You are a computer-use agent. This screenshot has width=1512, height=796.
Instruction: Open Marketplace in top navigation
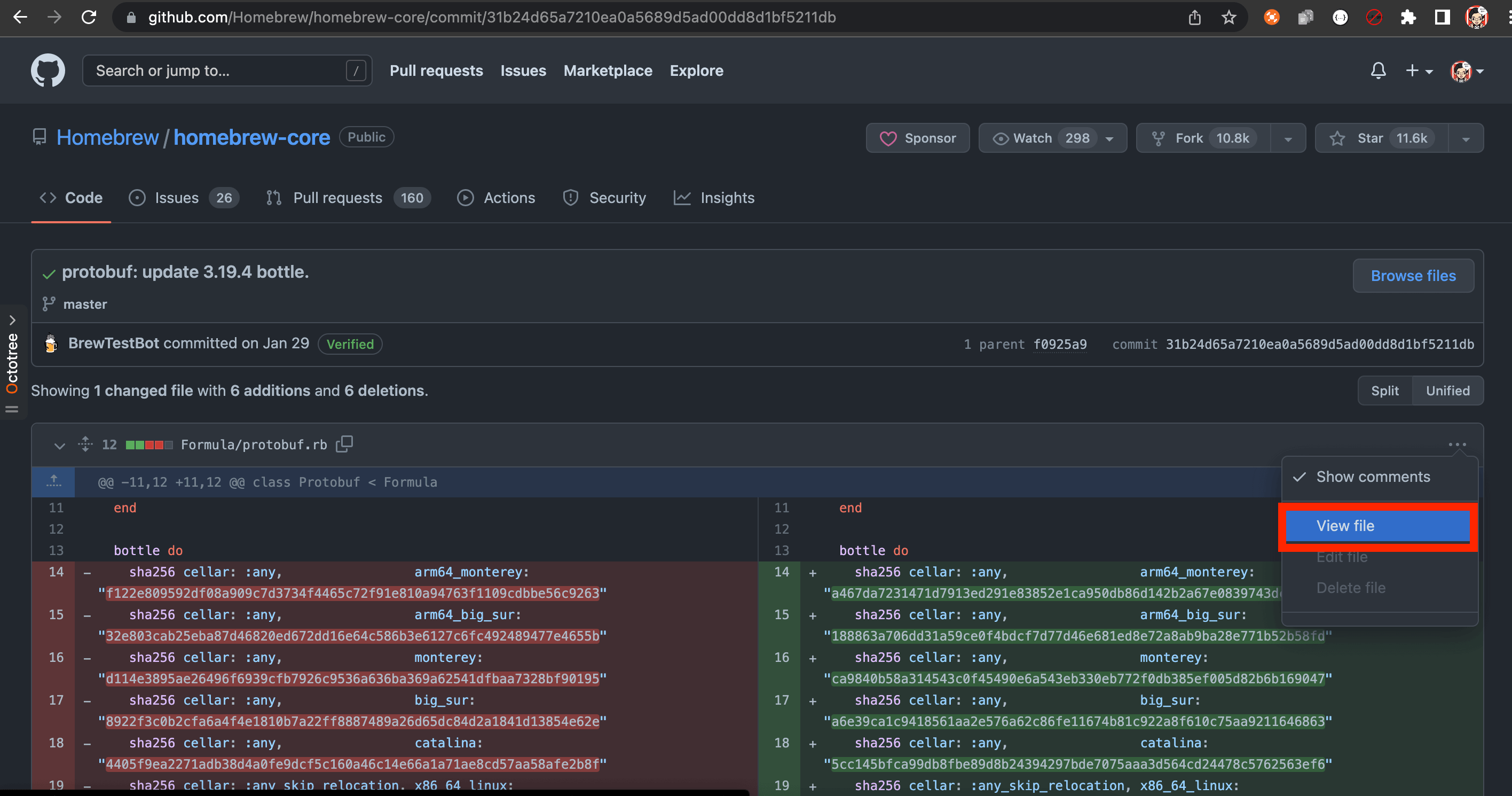(608, 71)
